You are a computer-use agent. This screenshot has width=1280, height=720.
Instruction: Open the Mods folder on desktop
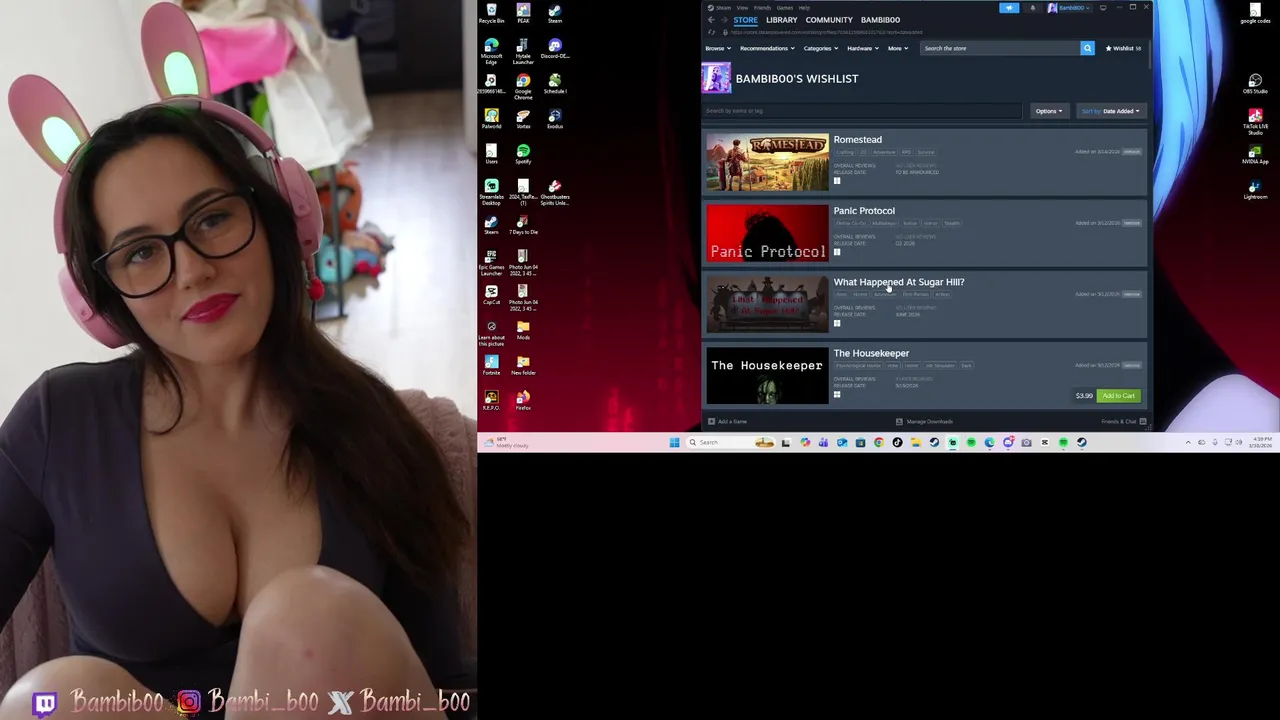point(523,331)
